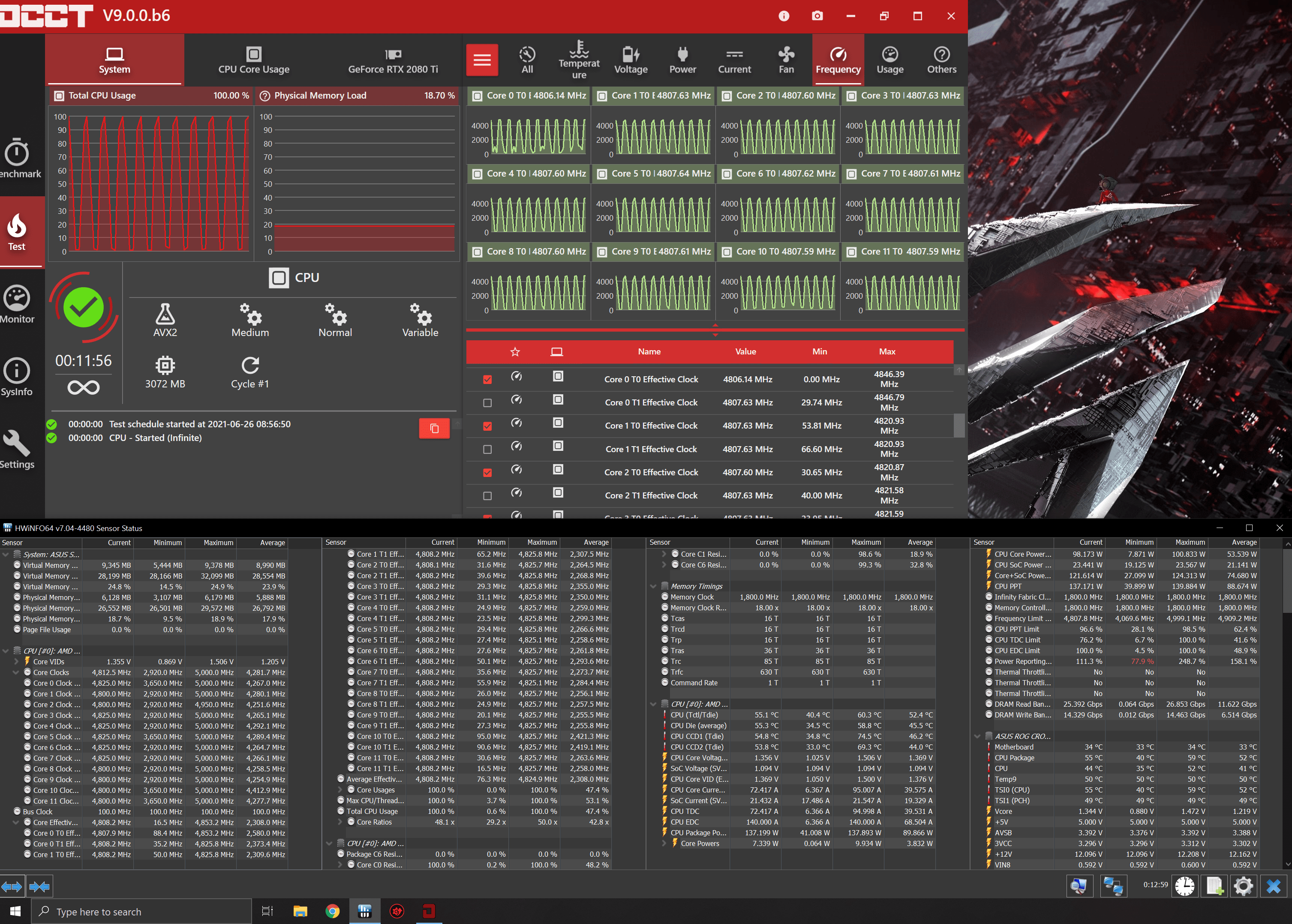Check Core 0 T1 Effective Clock checkbox
This screenshot has height=924, width=1292.
point(487,403)
